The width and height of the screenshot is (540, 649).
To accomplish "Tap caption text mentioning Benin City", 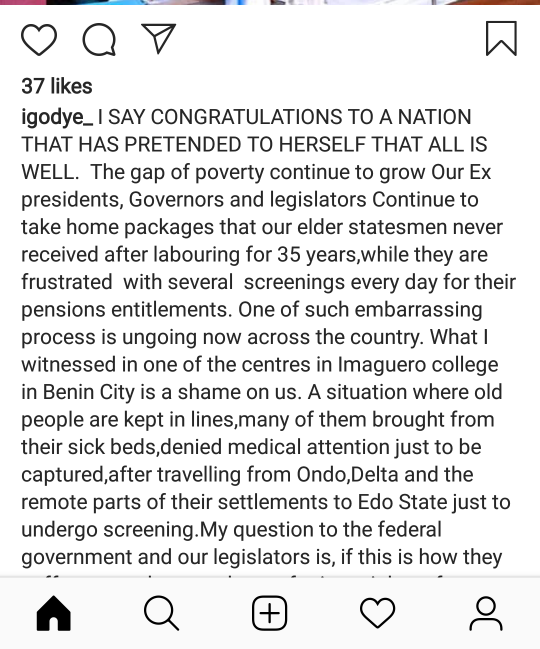I will [x=262, y=392].
